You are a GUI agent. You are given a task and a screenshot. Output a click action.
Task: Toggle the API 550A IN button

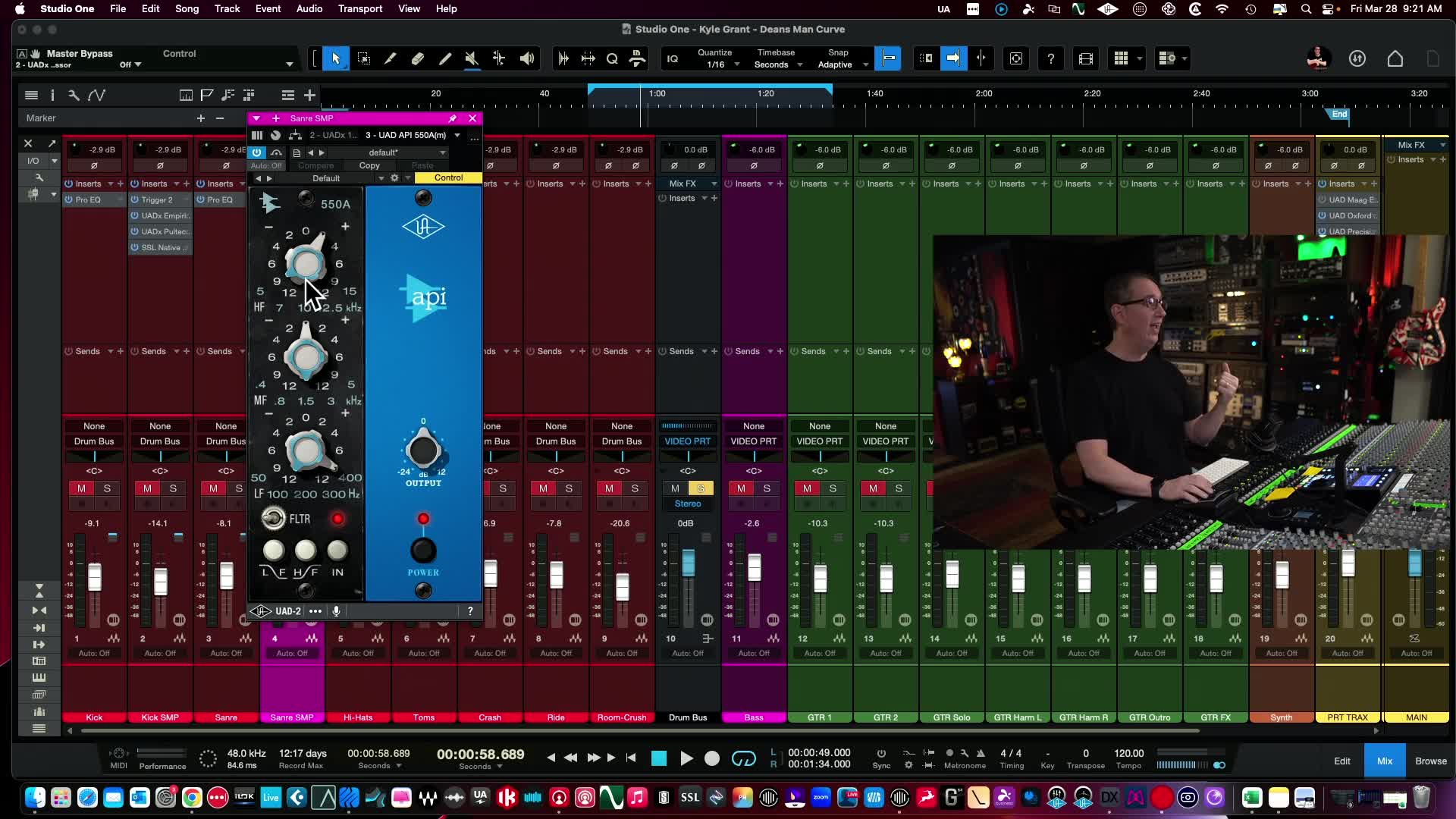[337, 551]
